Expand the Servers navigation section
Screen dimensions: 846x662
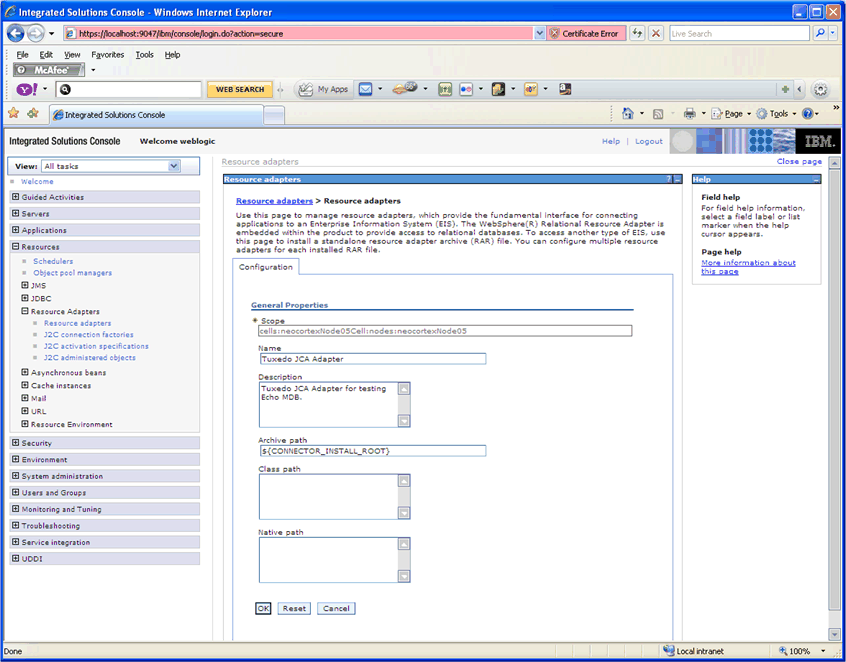(x=16, y=214)
